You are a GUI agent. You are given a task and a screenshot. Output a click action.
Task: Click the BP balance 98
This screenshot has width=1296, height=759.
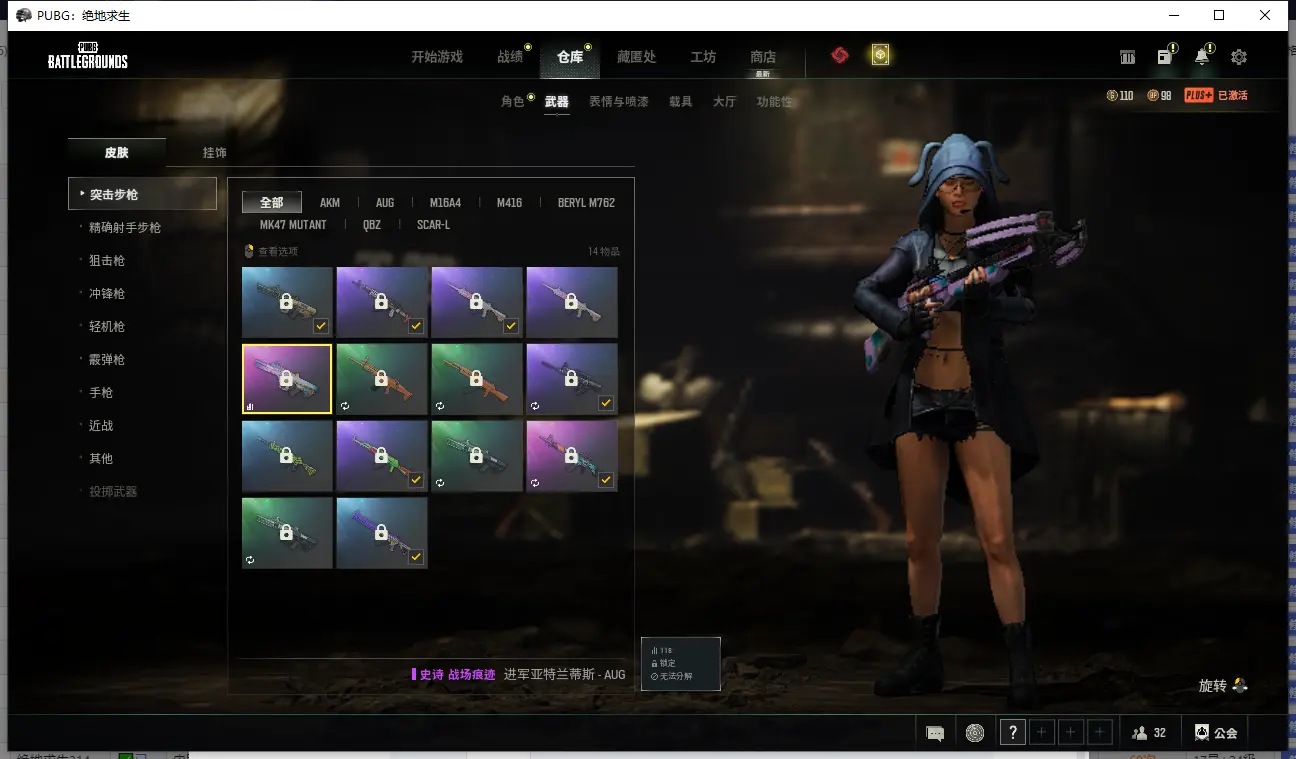pyautogui.click(x=1159, y=96)
